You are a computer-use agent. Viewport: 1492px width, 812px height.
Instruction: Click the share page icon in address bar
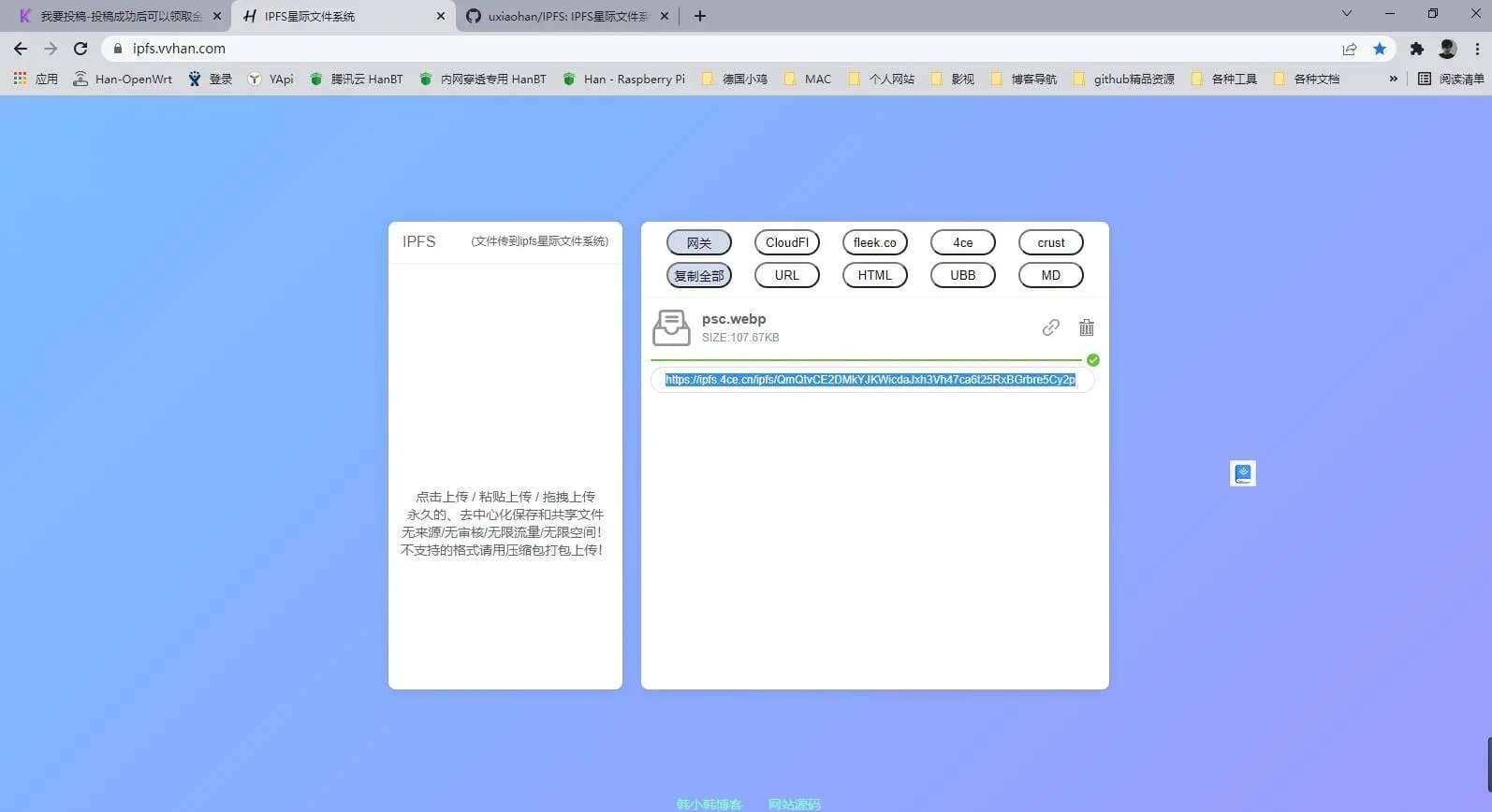click(x=1349, y=49)
